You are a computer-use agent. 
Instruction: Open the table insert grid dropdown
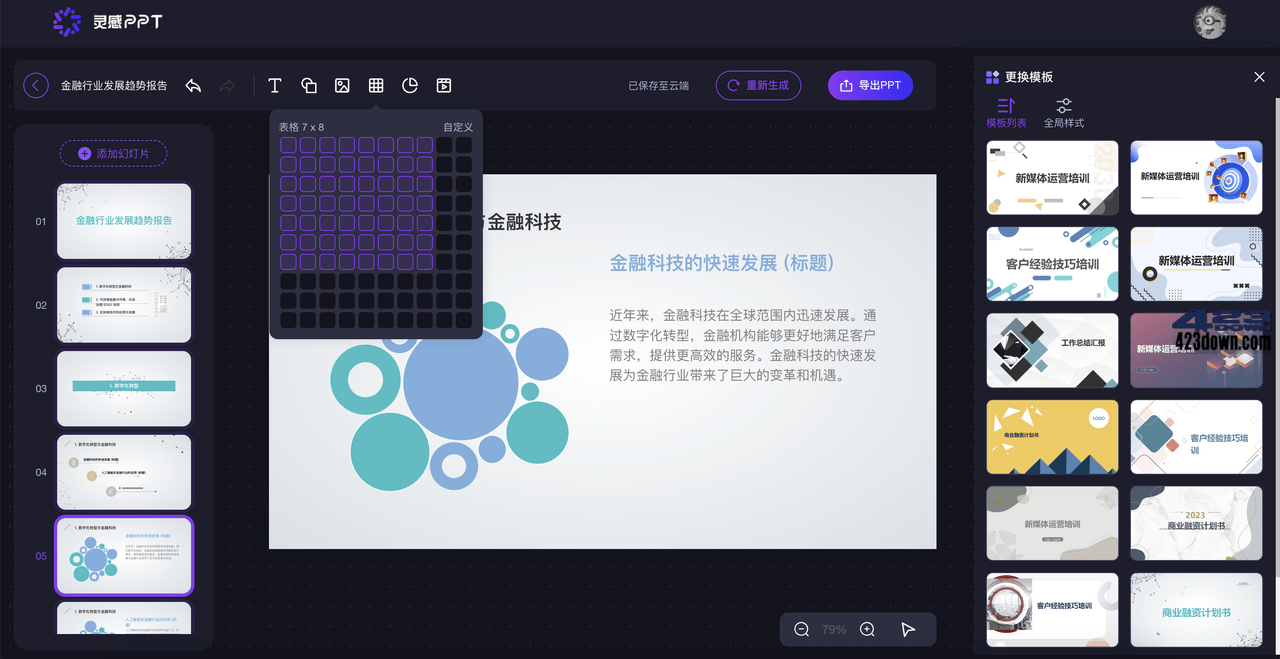tap(376, 85)
